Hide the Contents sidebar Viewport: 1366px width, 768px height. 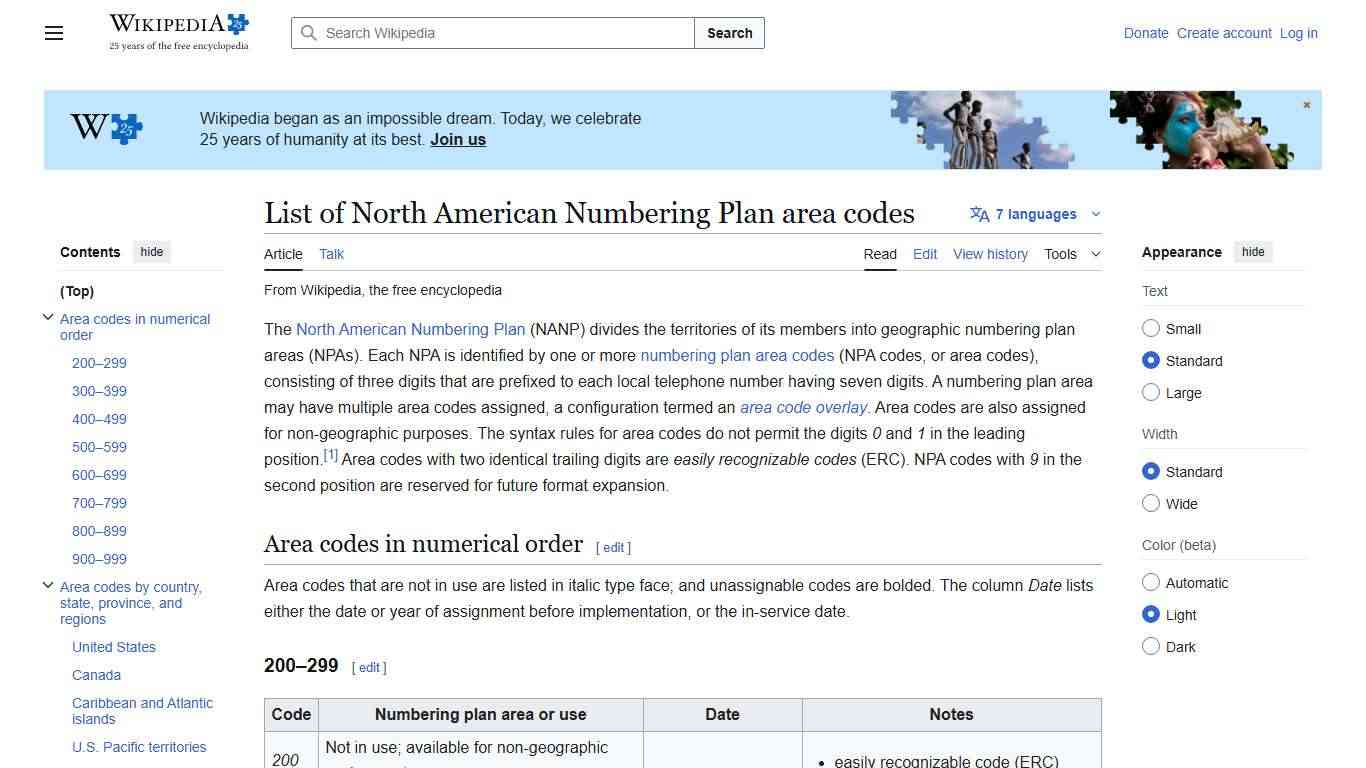[x=151, y=251]
